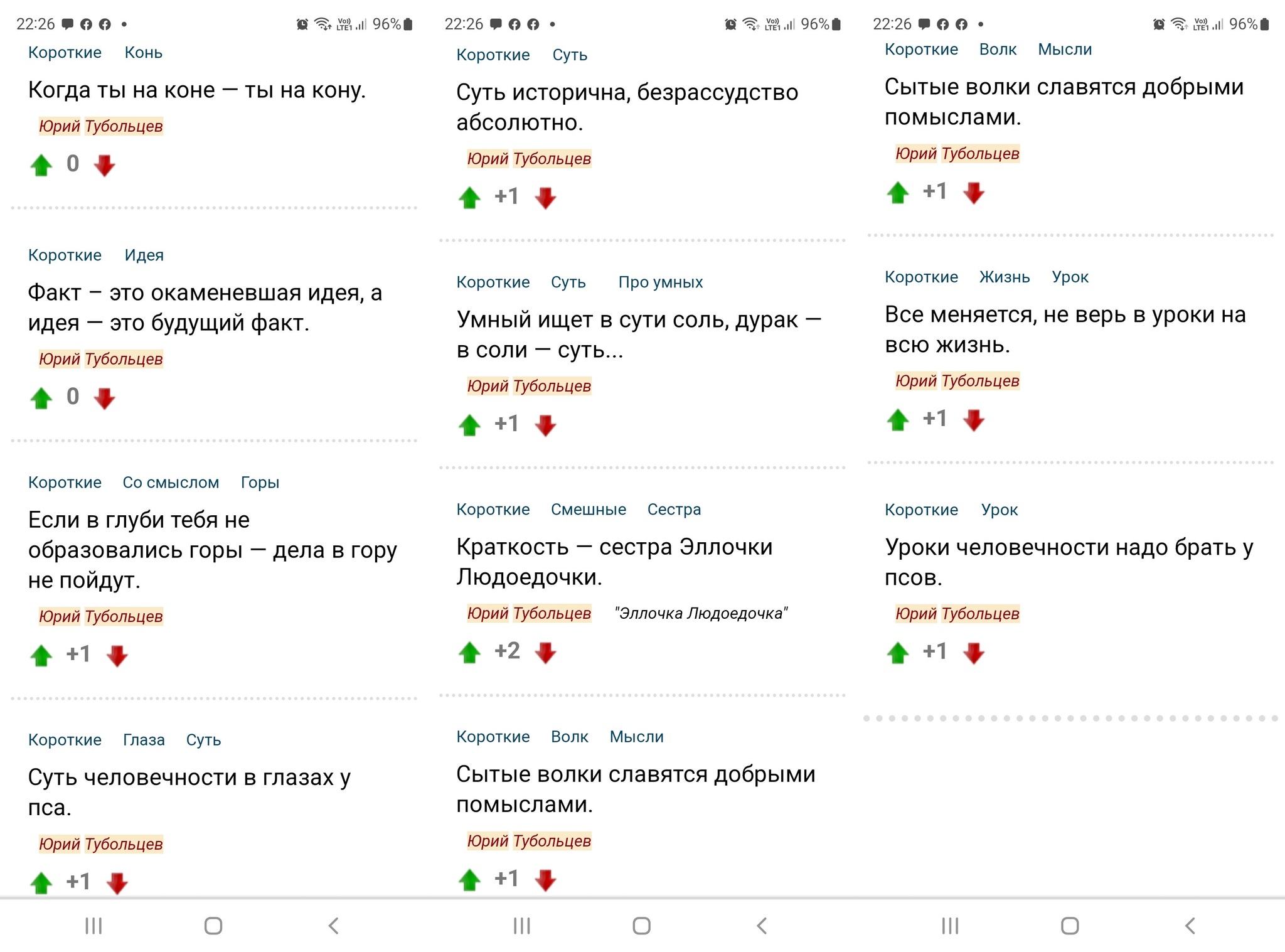The height and width of the screenshot is (952, 1285).
Task: Upvote "Суть человечности в глазах у пса"
Action: (x=41, y=882)
